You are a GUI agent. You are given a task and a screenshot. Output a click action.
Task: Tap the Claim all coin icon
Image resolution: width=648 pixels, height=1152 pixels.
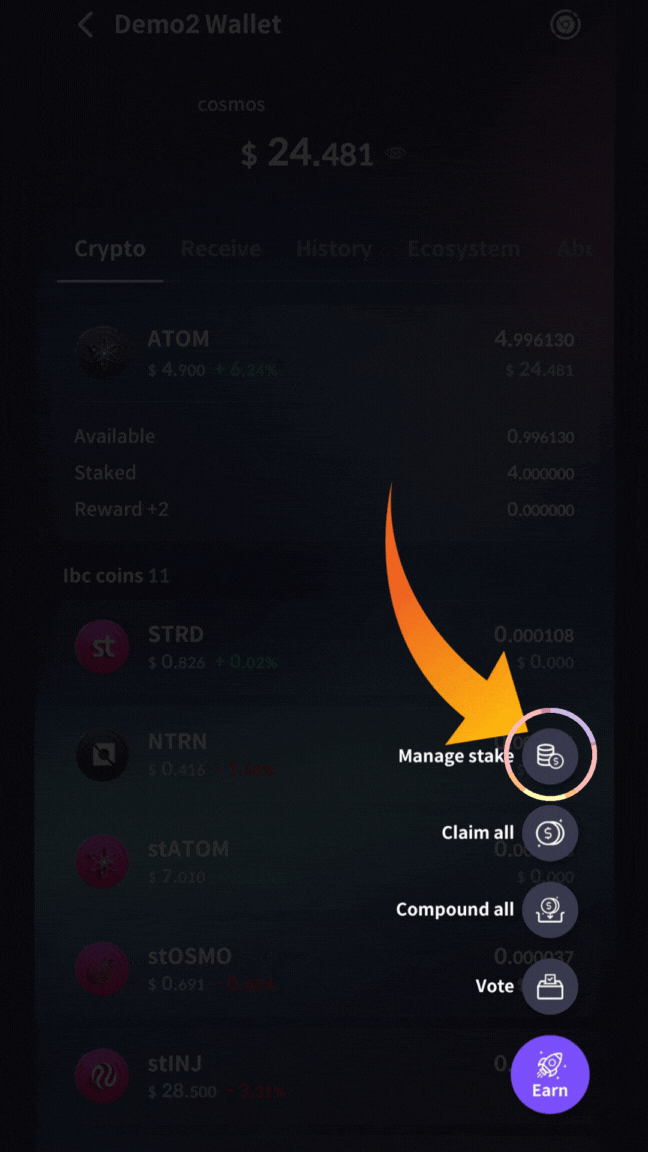point(550,832)
